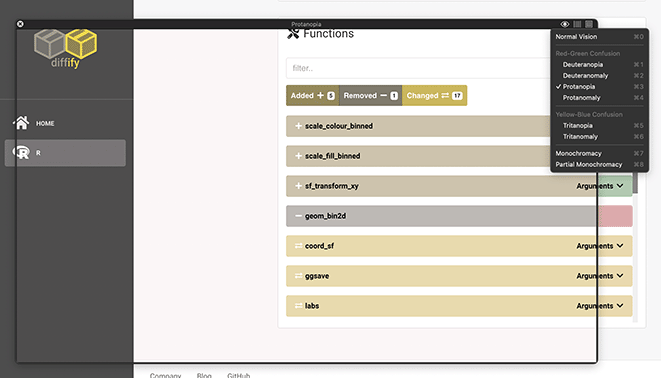This screenshot has width=661, height=378.
Task: Toggle the Removed filter button
Action: (x=371, y=96)
